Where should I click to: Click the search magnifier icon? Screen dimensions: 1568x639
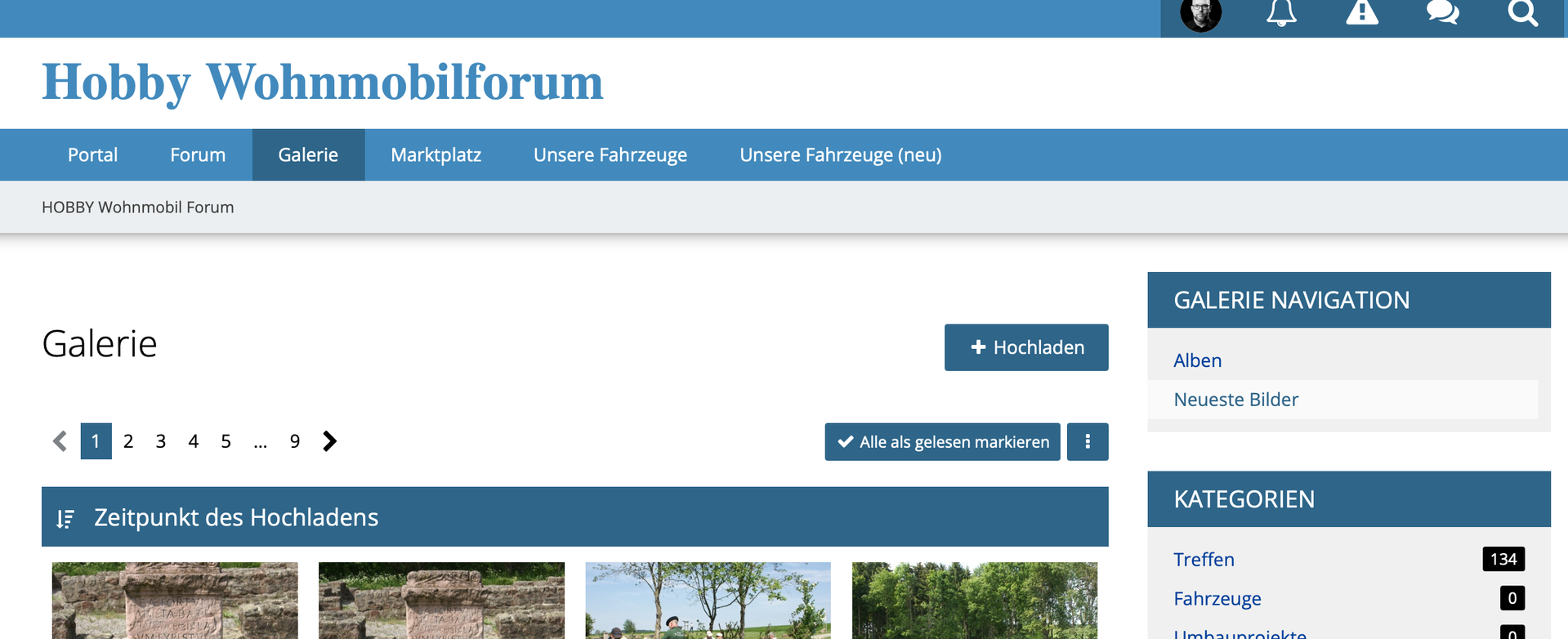click(1522, 14)
